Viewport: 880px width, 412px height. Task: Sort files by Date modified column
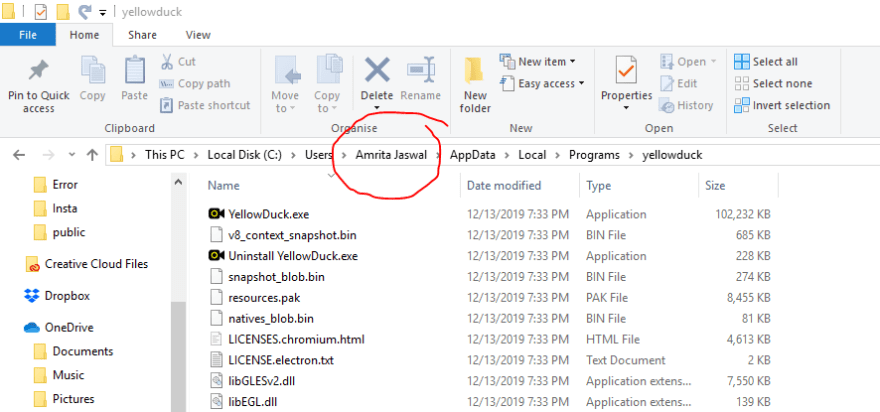click(504, 185)
